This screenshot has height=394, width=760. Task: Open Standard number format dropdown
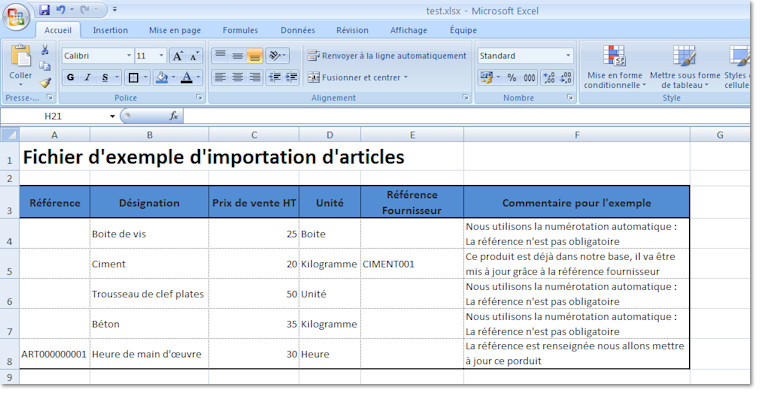[568, 56]
